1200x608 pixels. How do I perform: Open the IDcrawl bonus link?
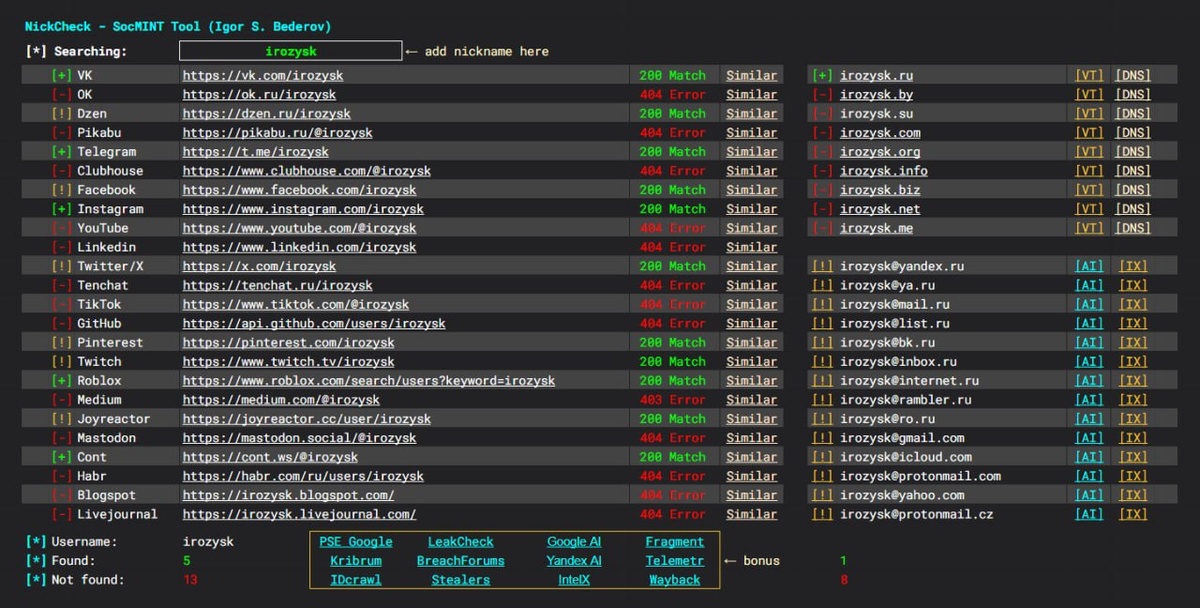point(356,580)
